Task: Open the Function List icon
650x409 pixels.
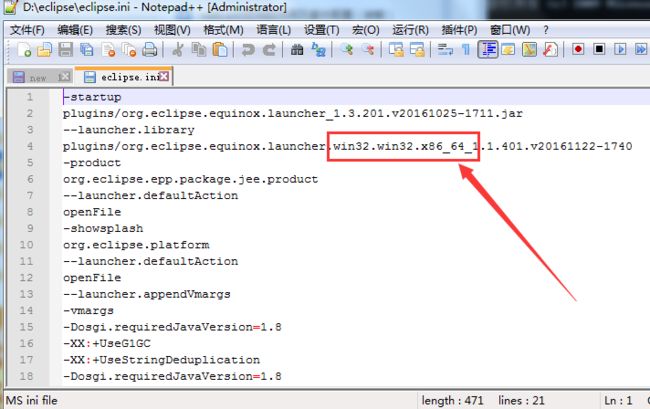Action: 550,50
